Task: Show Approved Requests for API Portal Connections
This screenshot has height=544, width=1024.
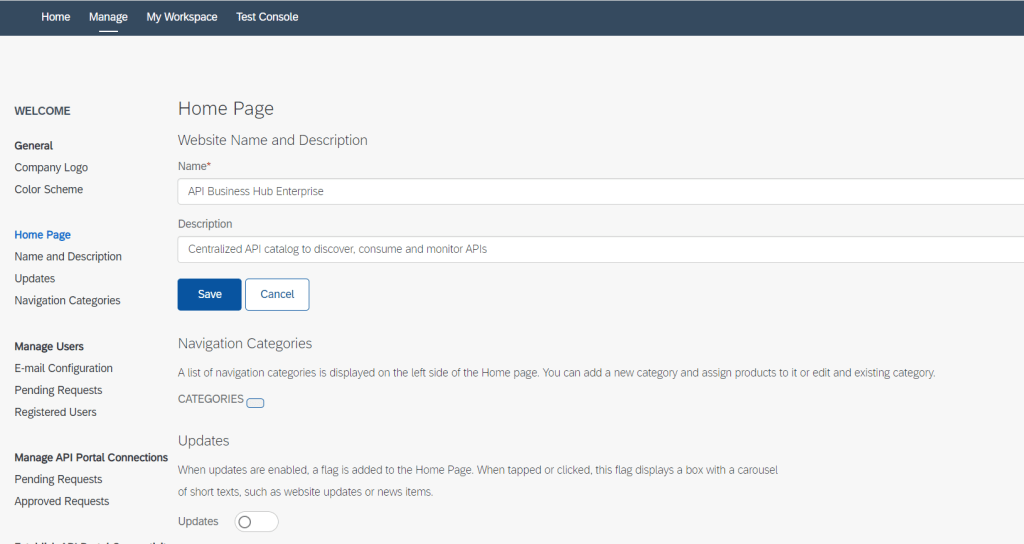Action: click(62, 502)
